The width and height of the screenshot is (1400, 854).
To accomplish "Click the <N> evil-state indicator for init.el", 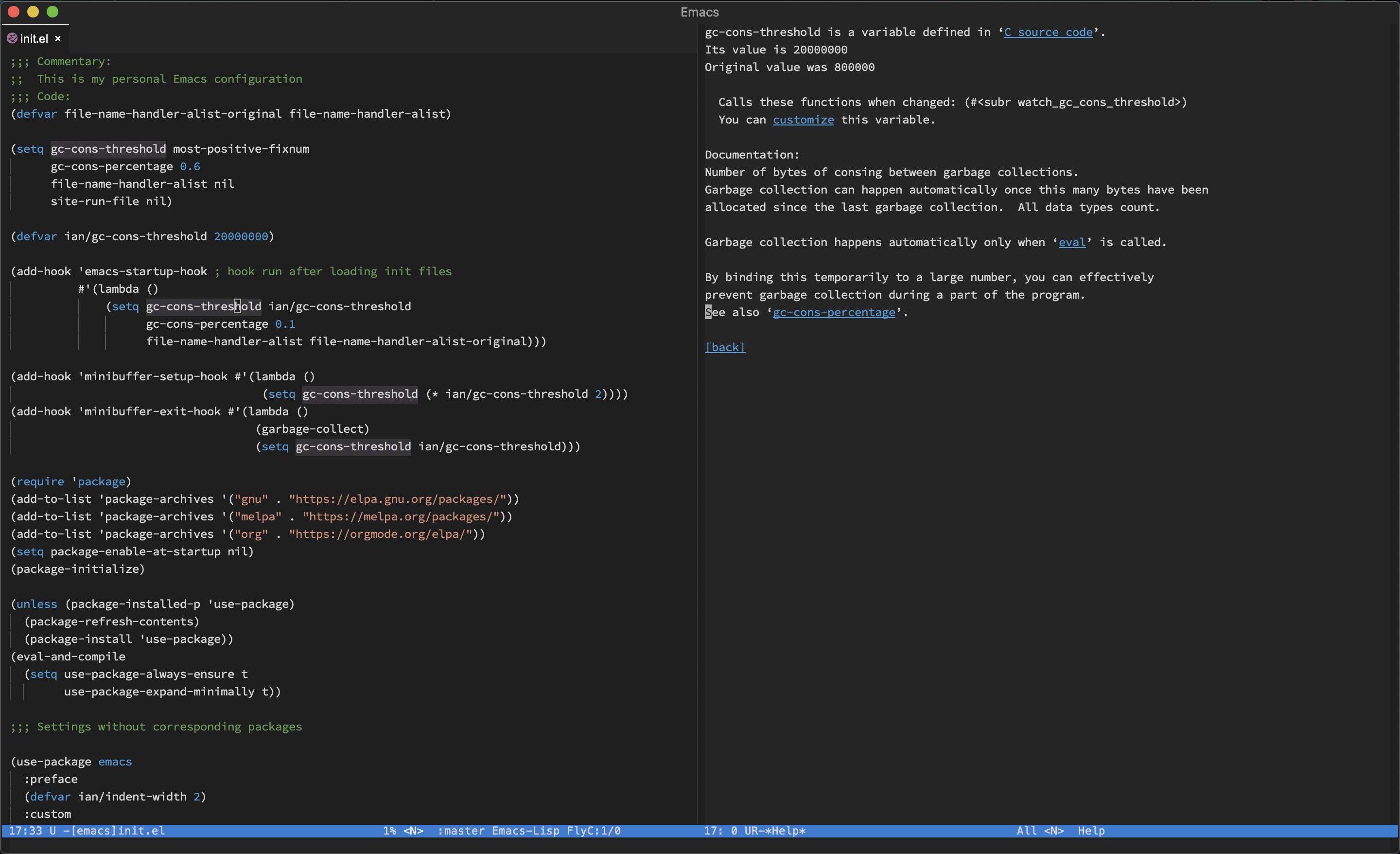I will click(x=414, y=831).
